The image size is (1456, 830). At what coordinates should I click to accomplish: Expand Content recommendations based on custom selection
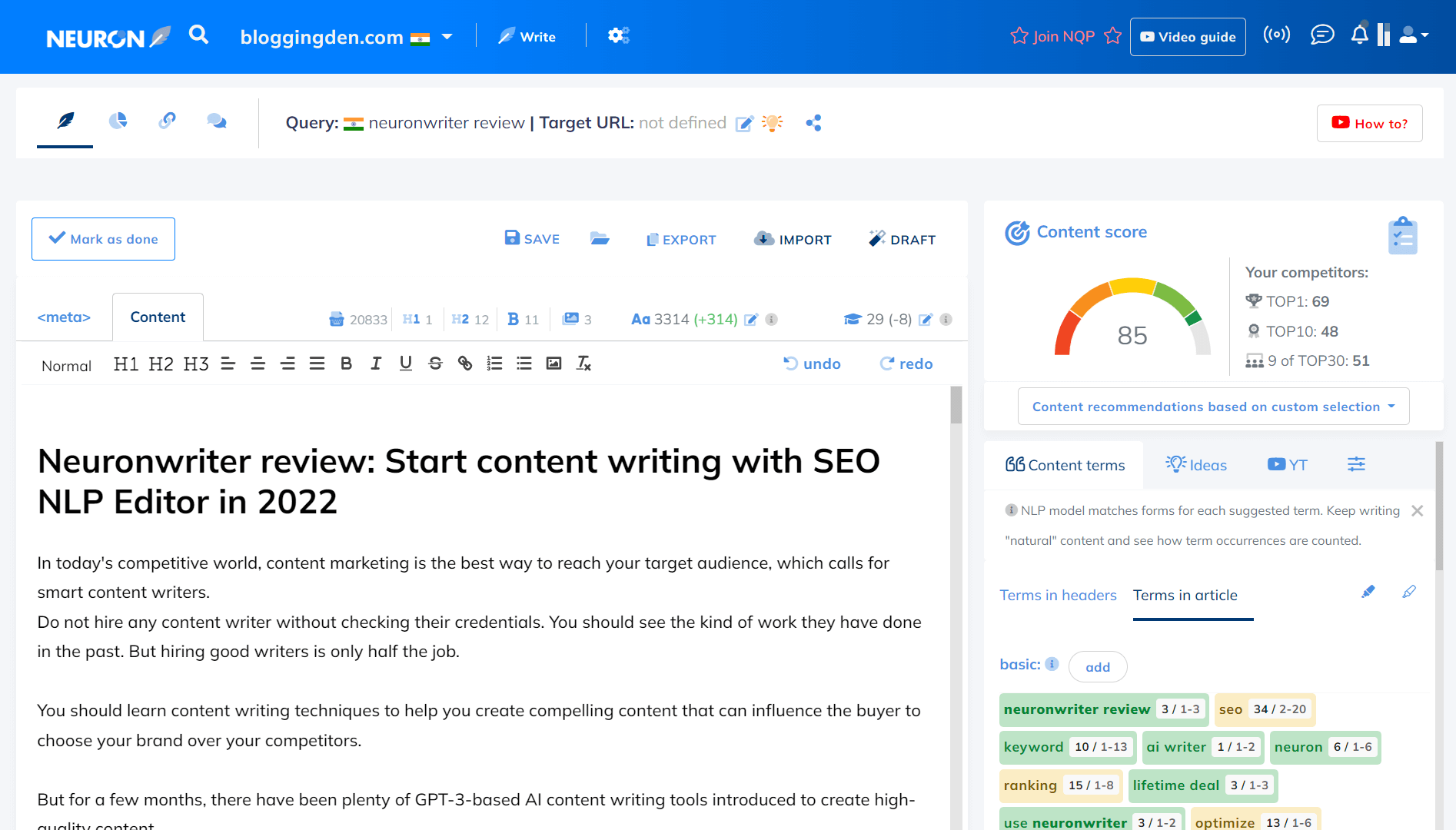click(1213, 407)
